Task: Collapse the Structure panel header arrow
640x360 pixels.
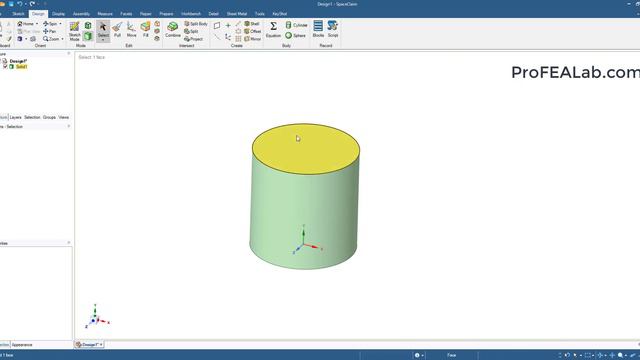Action: pyautogui.click(x=69, y=53)
